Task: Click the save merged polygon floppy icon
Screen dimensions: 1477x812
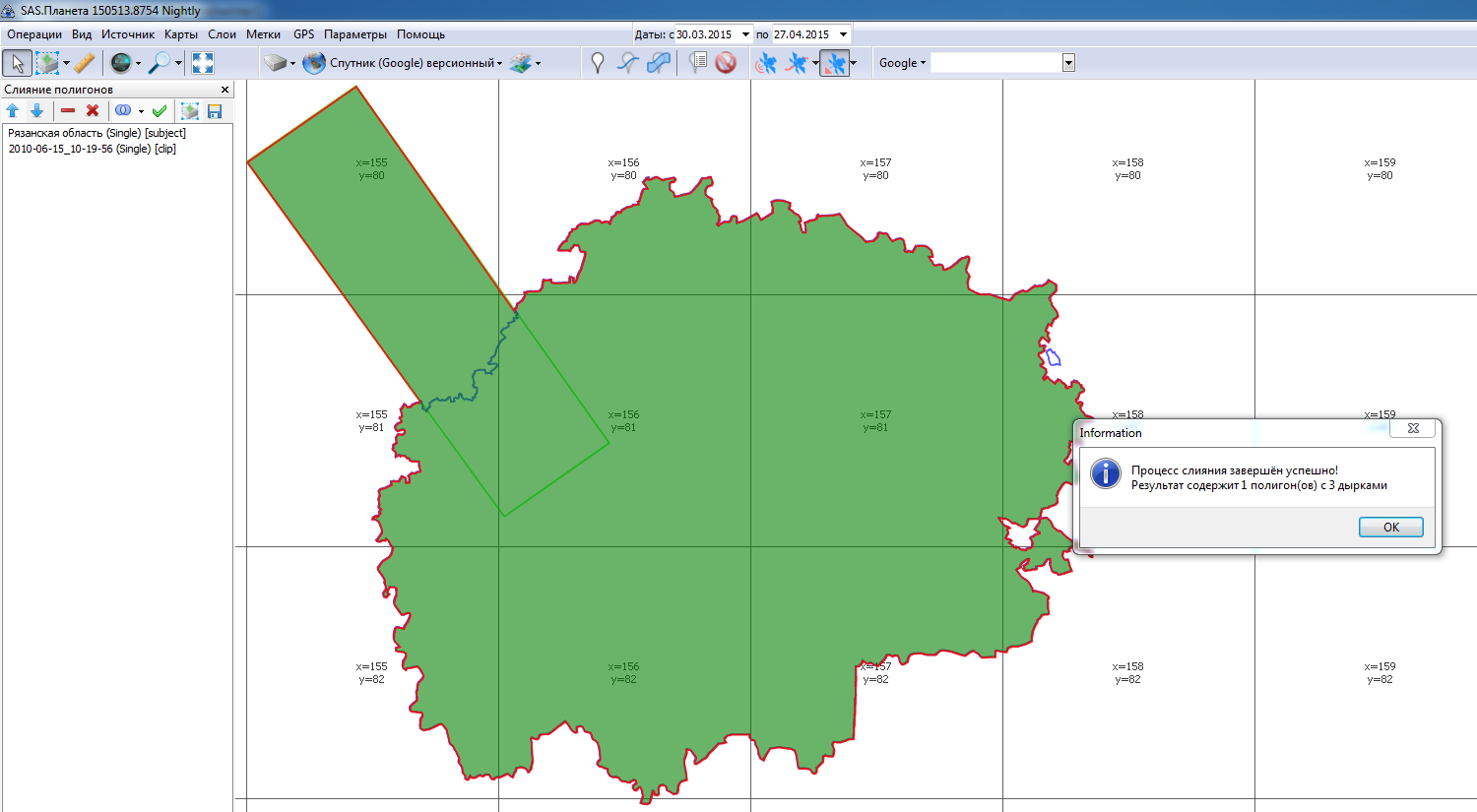Action: (x=215, y=111)
